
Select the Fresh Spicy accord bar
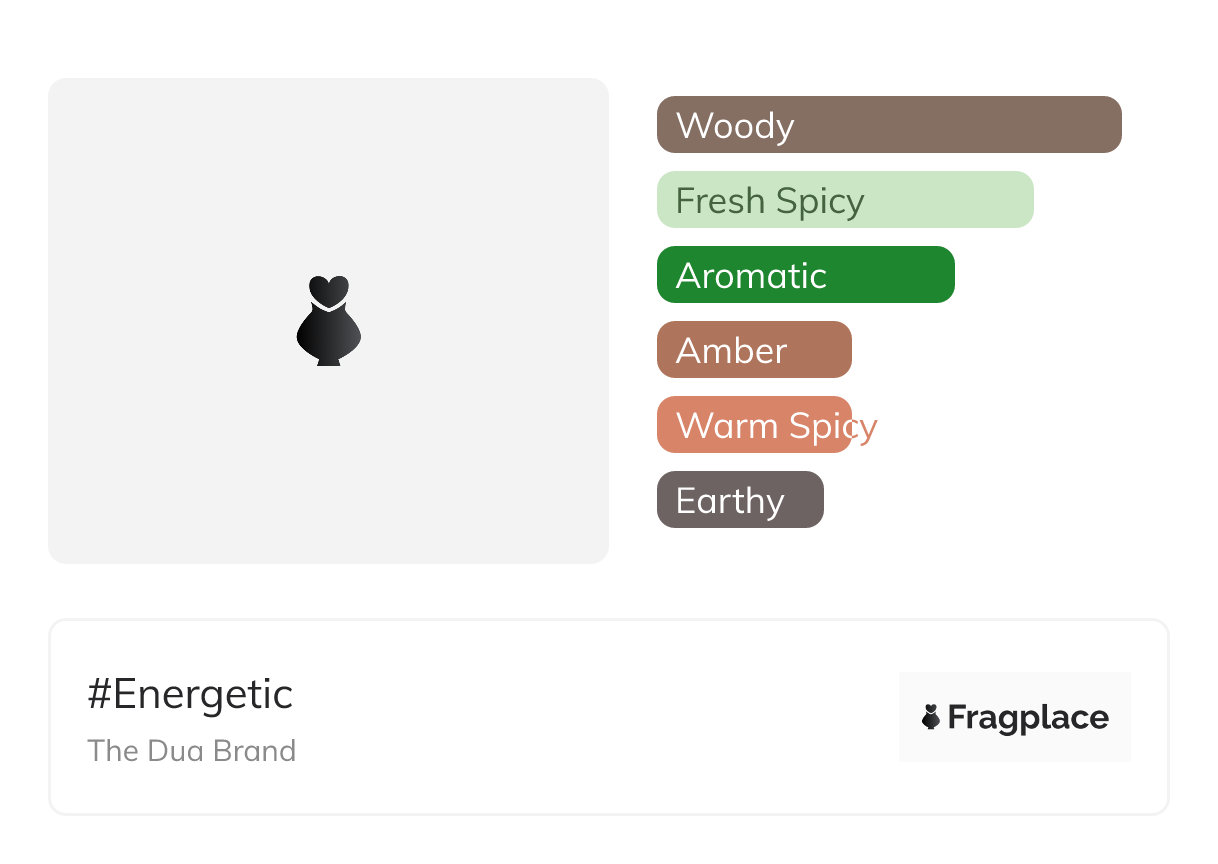coord(845,200)
